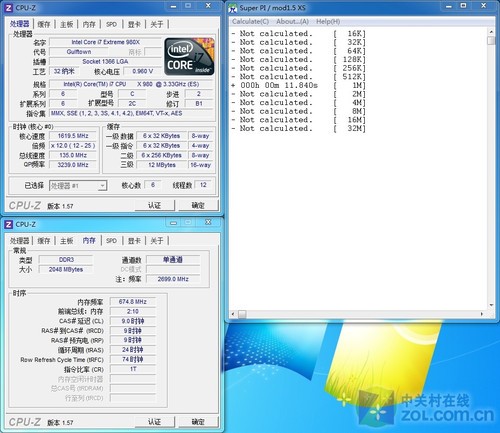This screenshot has width=500, height=433.
Task: Open 处理器 tab in bottom CPU-Z window
Action: coord(20,241)
